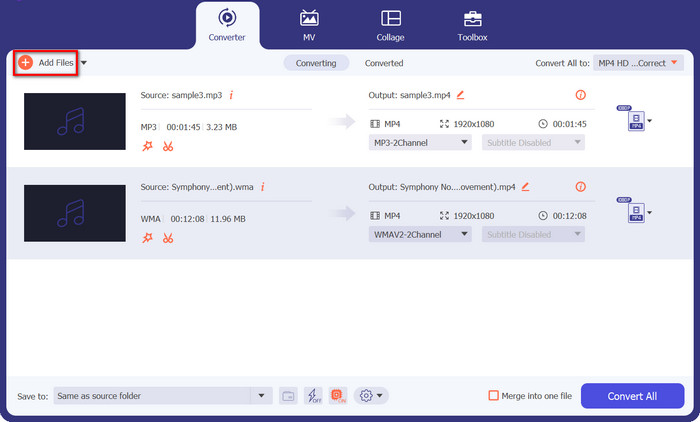
Task: Open edit effects star icon for Symphony file
Action: (147, 238)
